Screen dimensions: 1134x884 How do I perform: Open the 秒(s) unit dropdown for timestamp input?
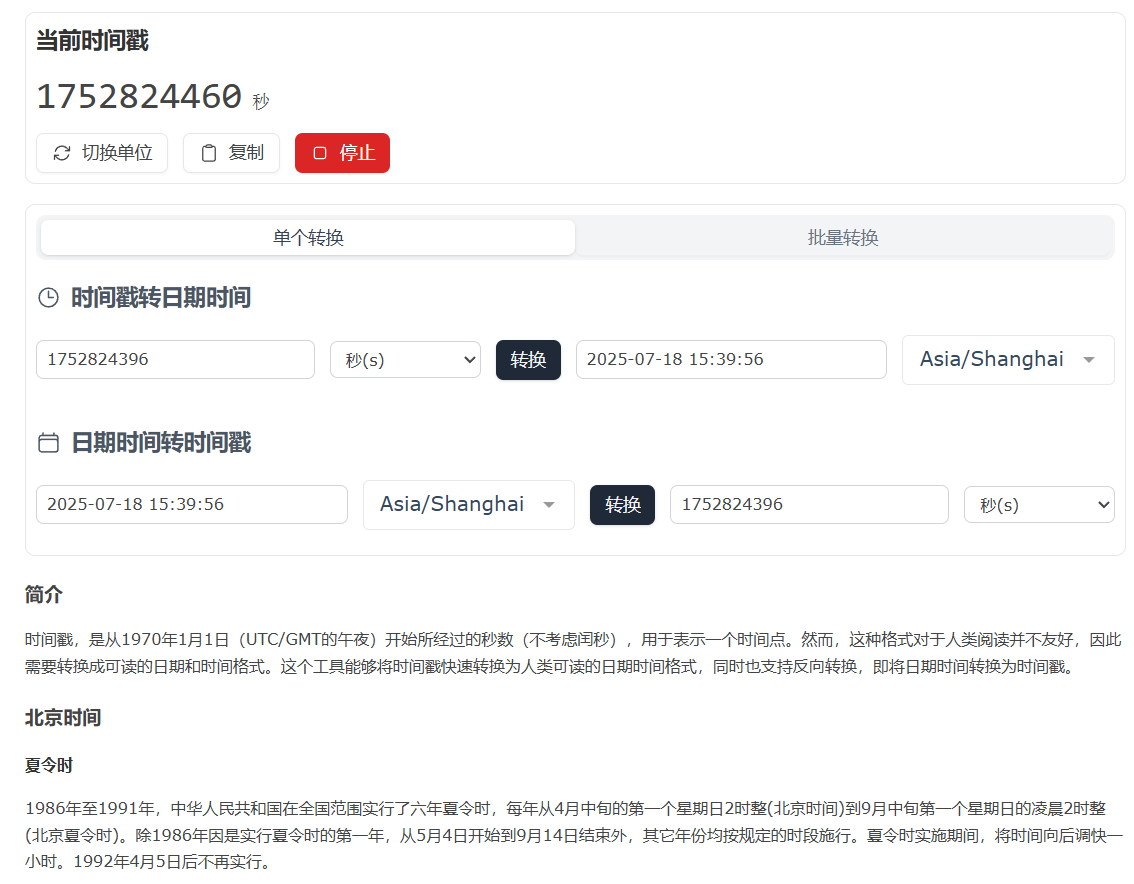click(406, 360)
